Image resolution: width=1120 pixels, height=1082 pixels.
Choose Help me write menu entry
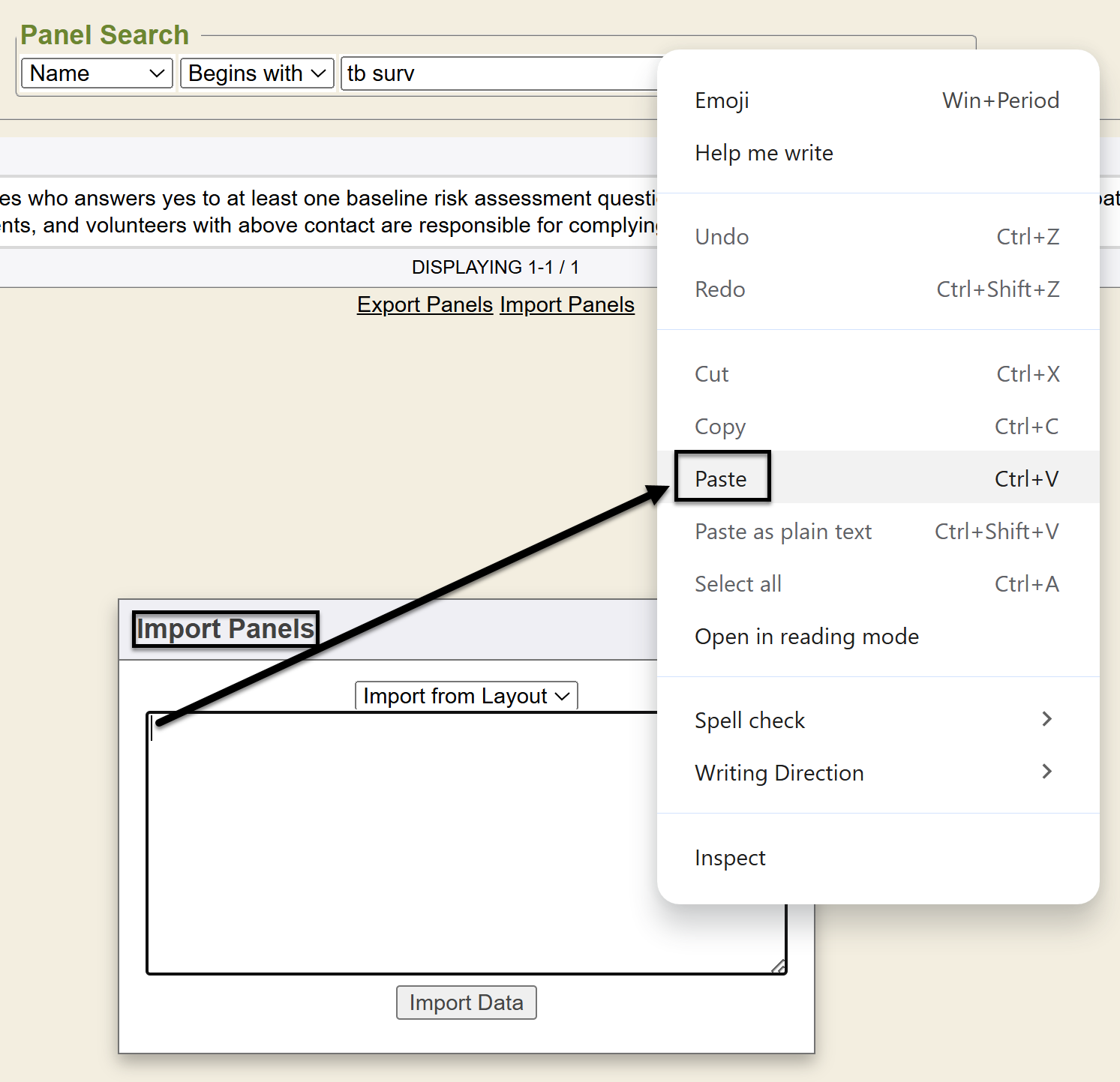[x=764, y=153]
